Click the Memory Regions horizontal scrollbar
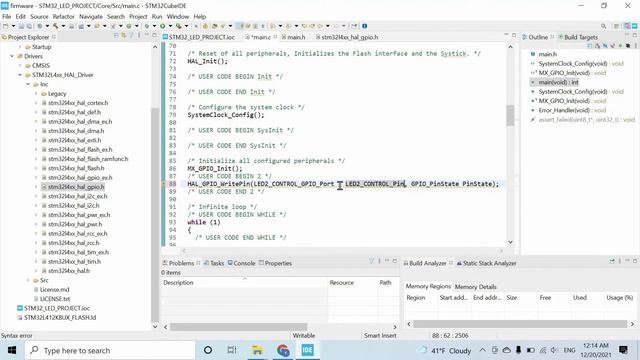The height and width of the screenshot is (360, 640). tap(520, 324)
